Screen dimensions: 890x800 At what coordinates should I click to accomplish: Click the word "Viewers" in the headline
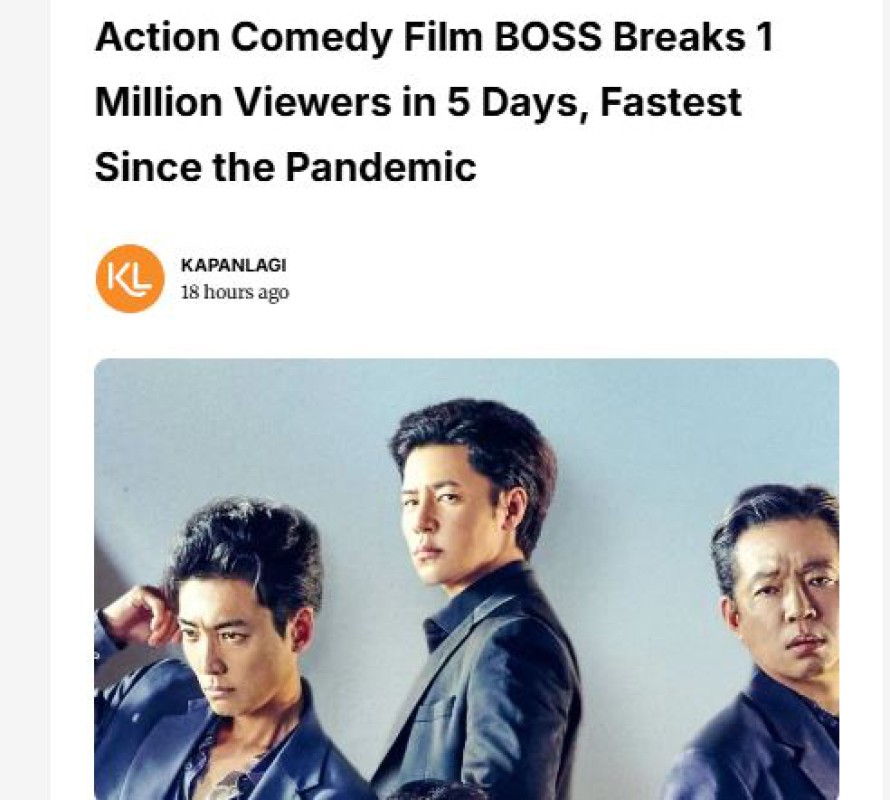(312, 102)
